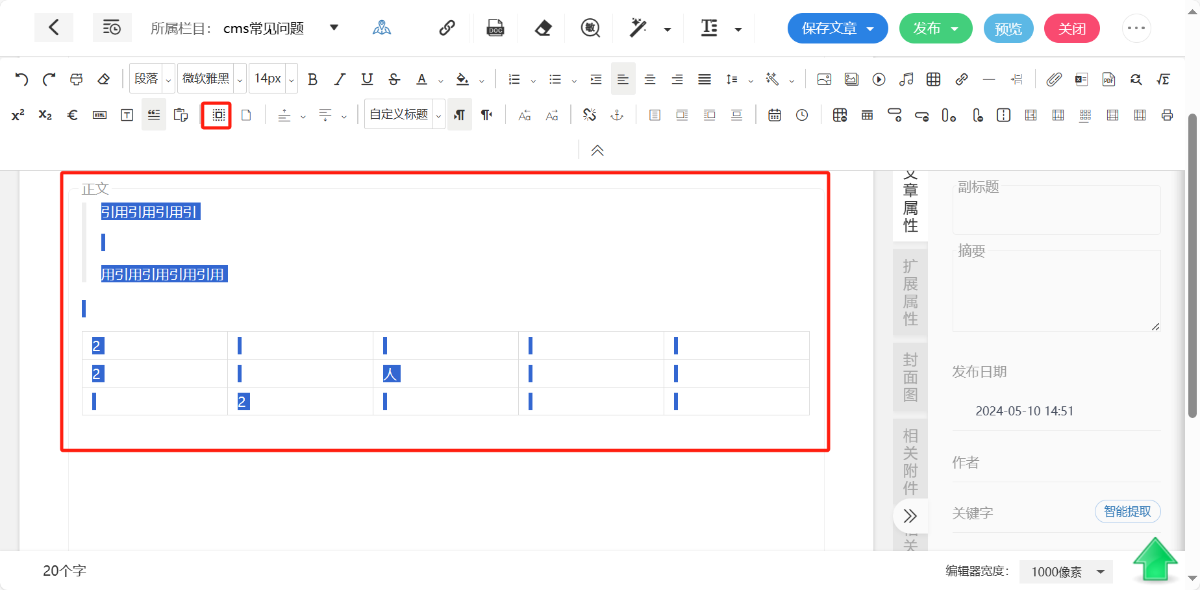Click the 智能提取 keyword button
This screenshot has width=1200, height=590.
point(1127,511)
